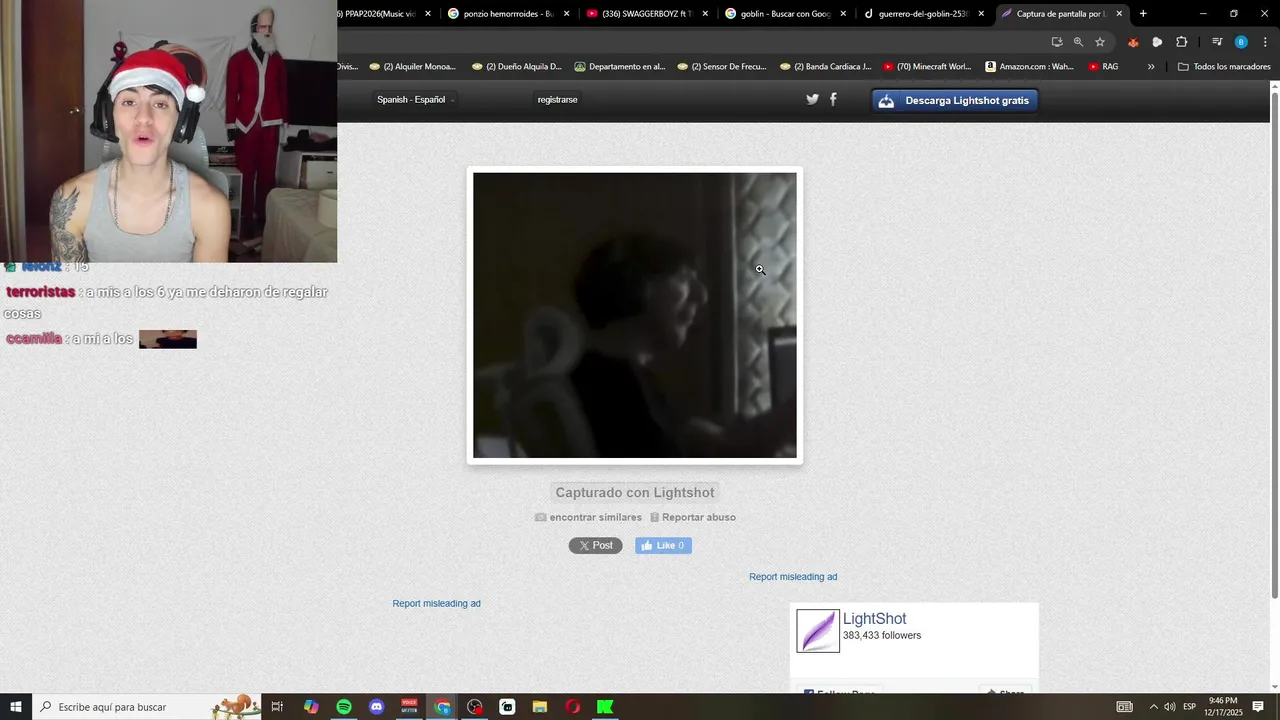This screenshot has height=720, width=1280.
Task: Click Reportar abuso link
Action: pos(693,517)
